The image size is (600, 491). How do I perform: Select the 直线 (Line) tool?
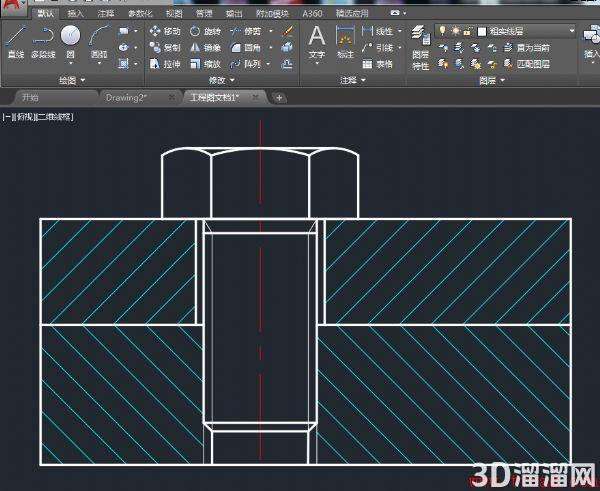[x=16, y=42]
